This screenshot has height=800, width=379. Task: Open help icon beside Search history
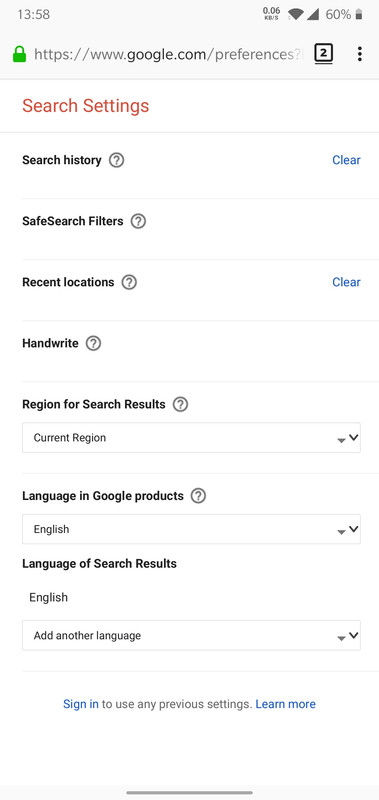tap(117, 160)
